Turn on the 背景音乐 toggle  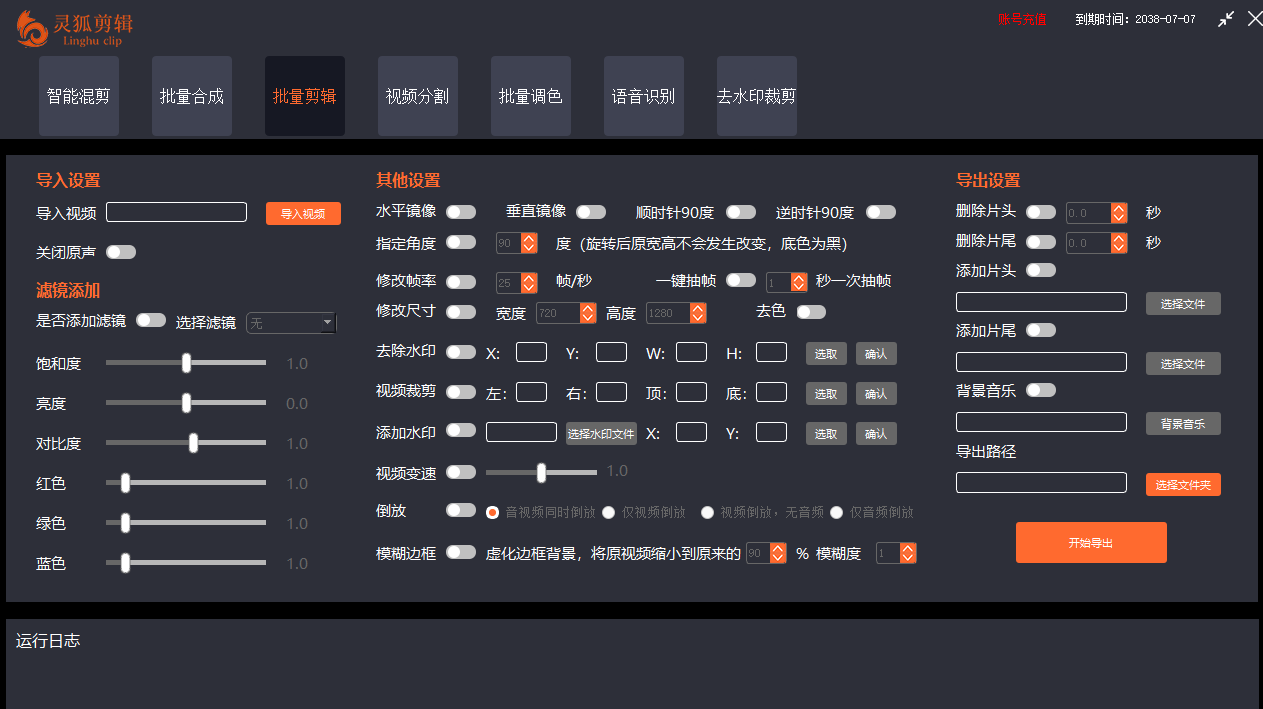1041,390
